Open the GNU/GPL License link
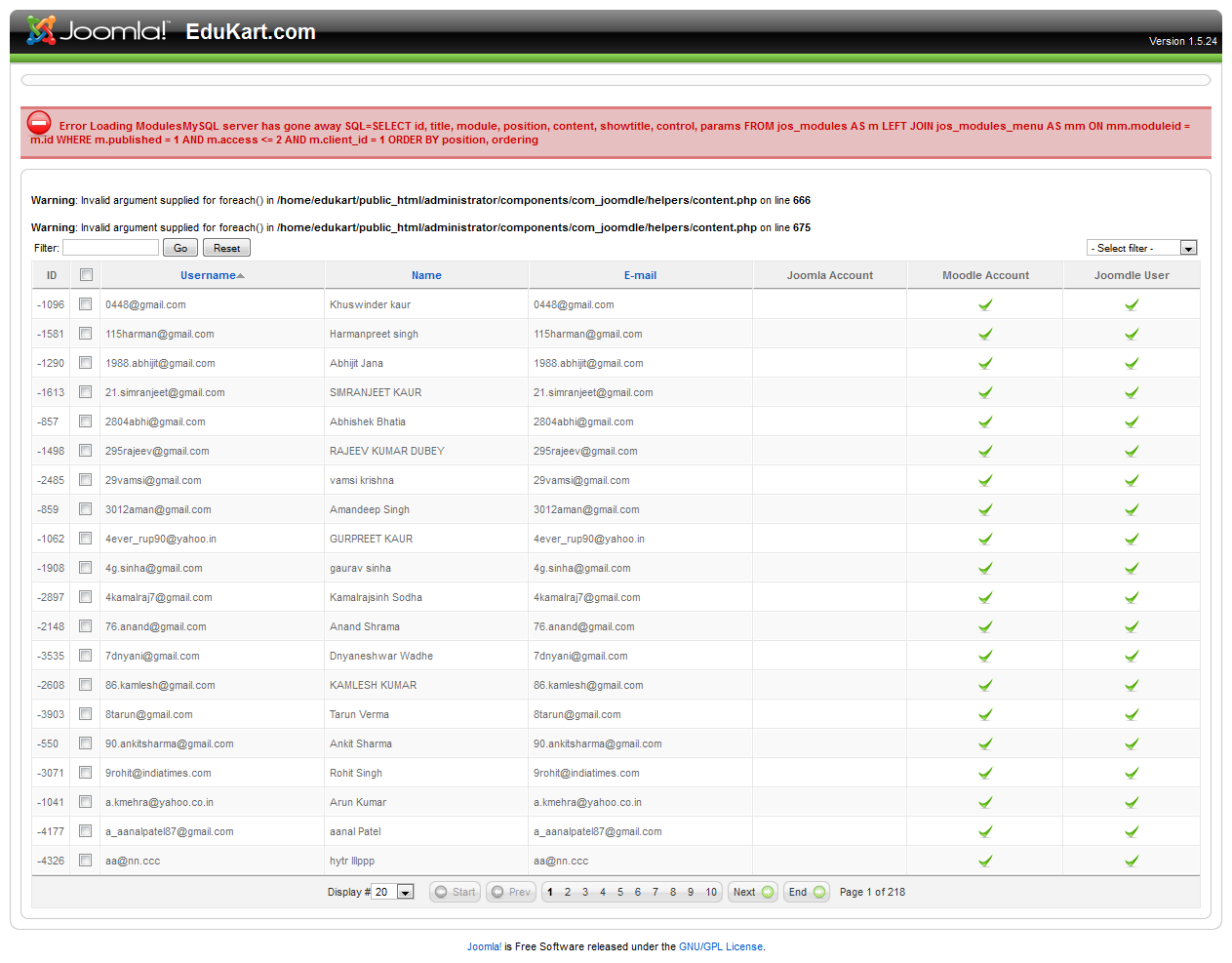 pyautogui.click(x=721, y=946)
